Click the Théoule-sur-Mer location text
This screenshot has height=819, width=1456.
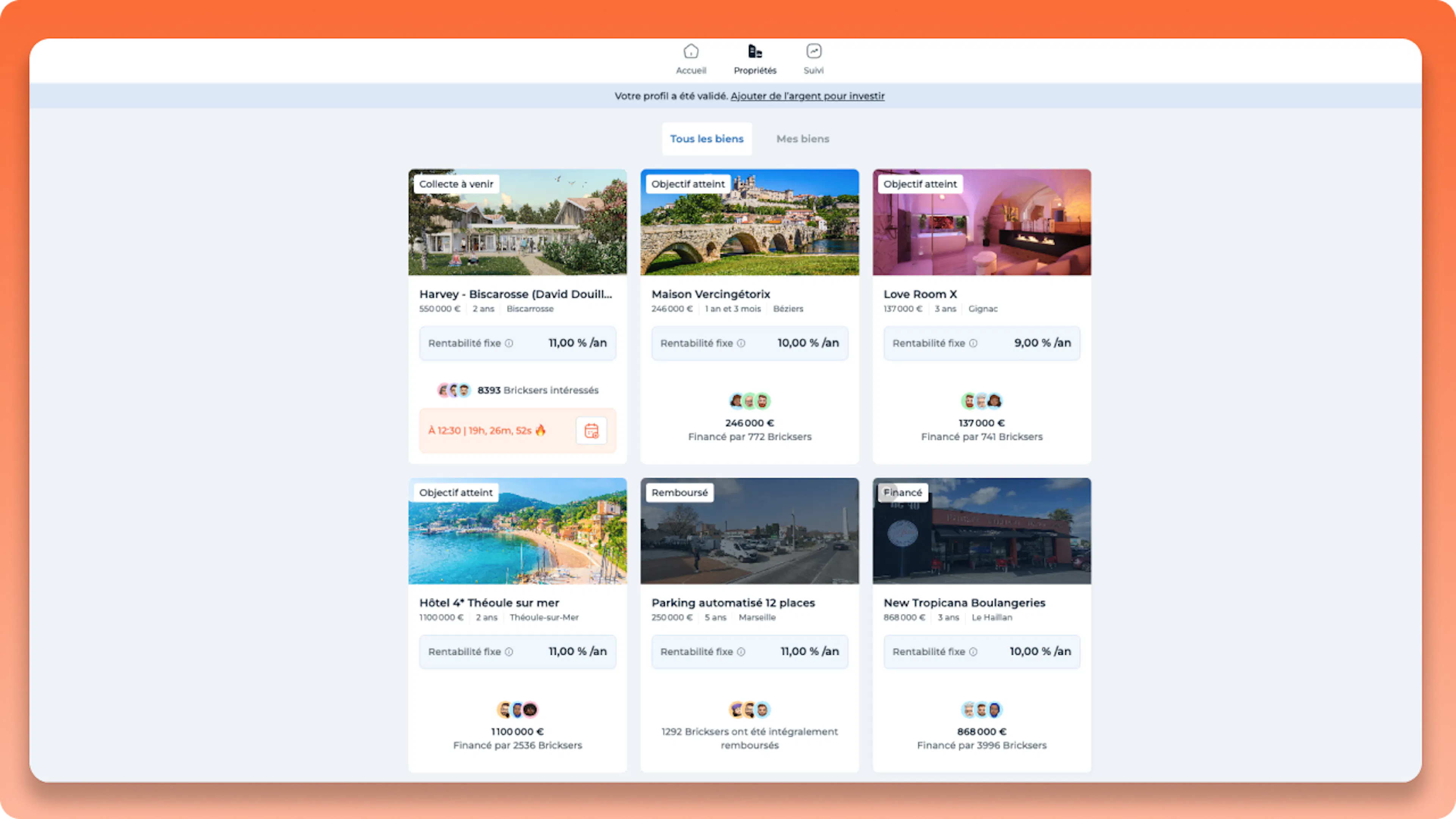coord(544,618)
